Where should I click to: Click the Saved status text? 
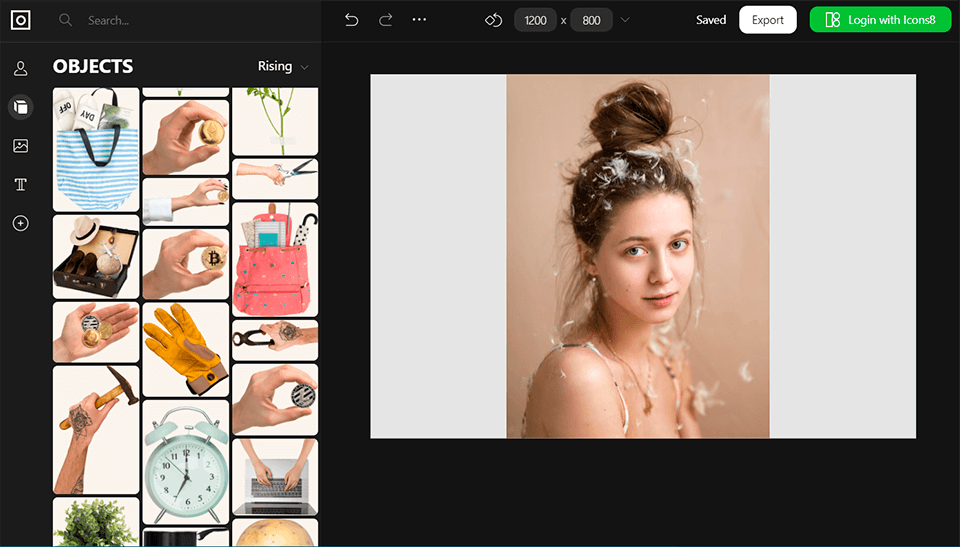tap(711, 20)
